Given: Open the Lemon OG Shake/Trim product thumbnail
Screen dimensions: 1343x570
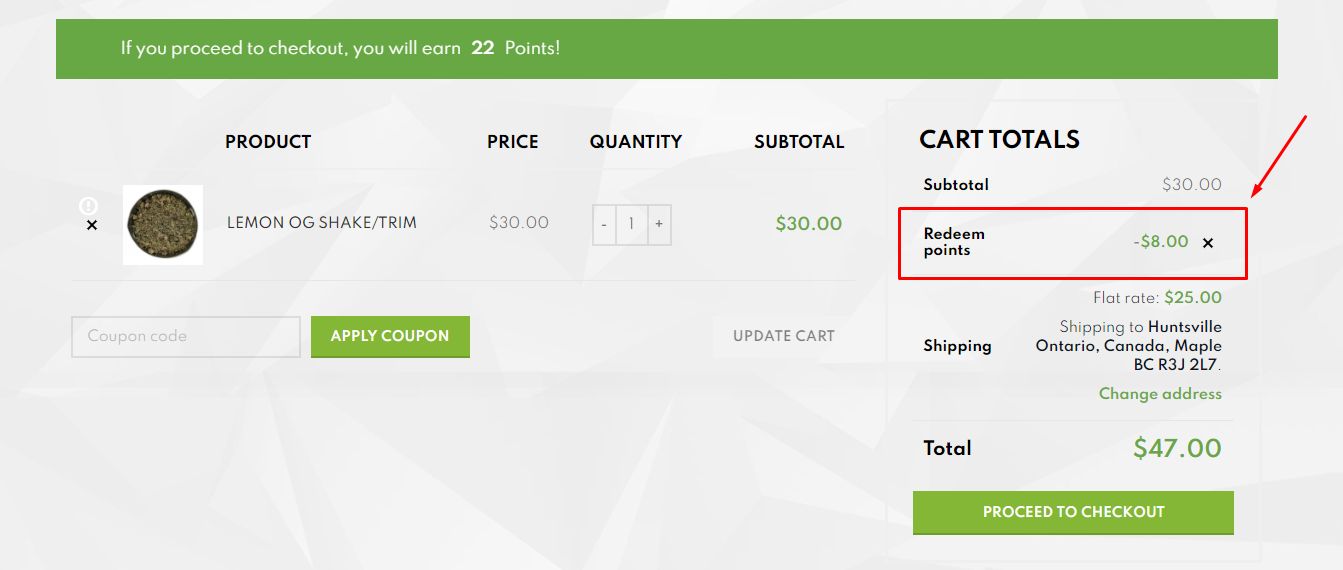Looking at the screenshot, I should (163, 224).
